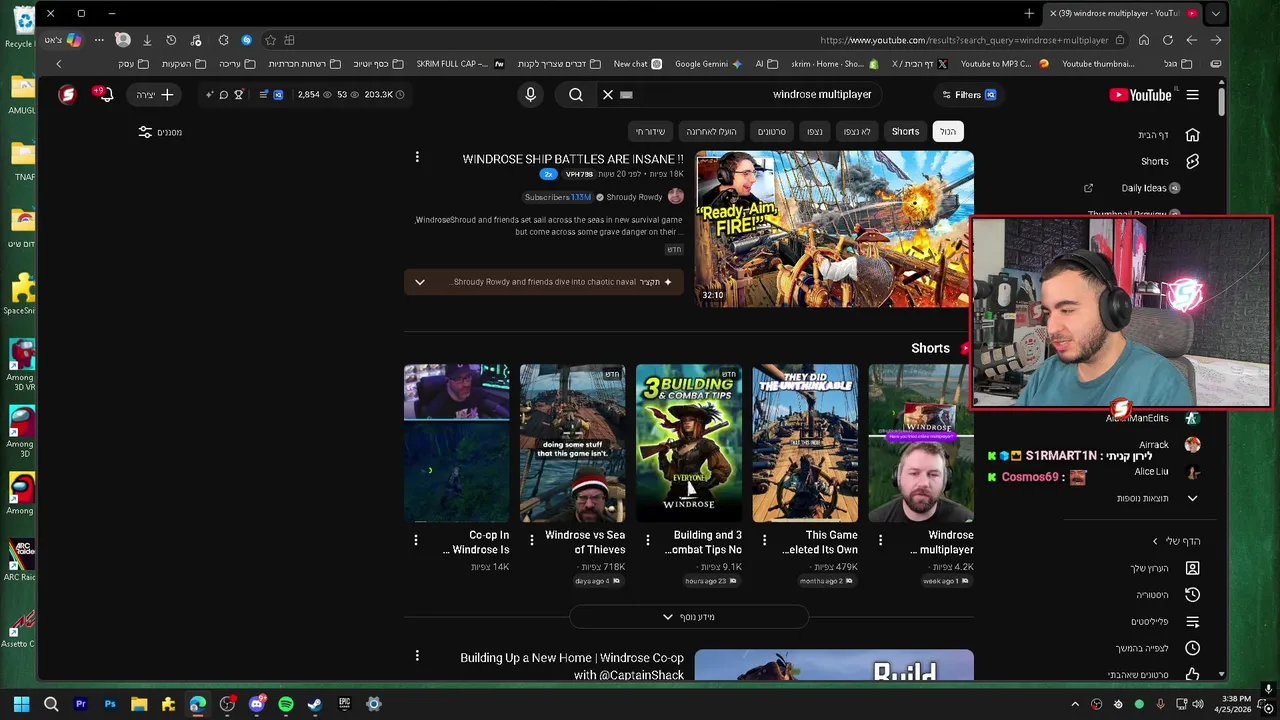This screenshot has height=720, width=1280.
Task: Bookmark this page with the star icon
Action: (x=270, y=40)
